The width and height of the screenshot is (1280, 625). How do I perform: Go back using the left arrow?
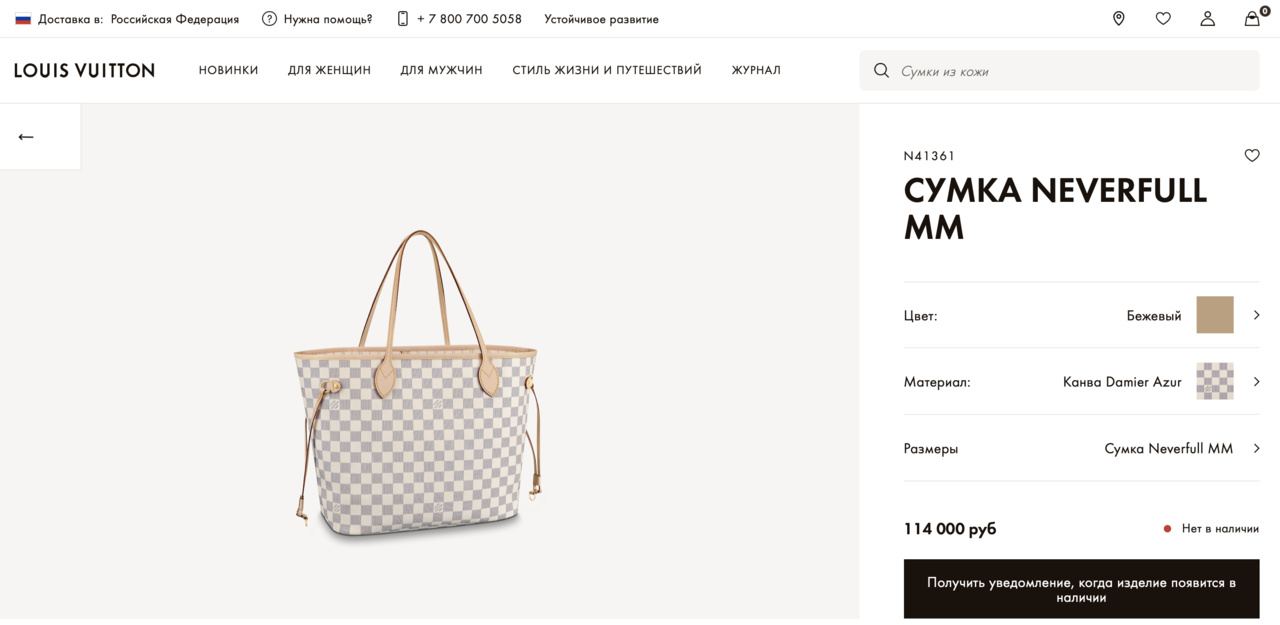26,137
